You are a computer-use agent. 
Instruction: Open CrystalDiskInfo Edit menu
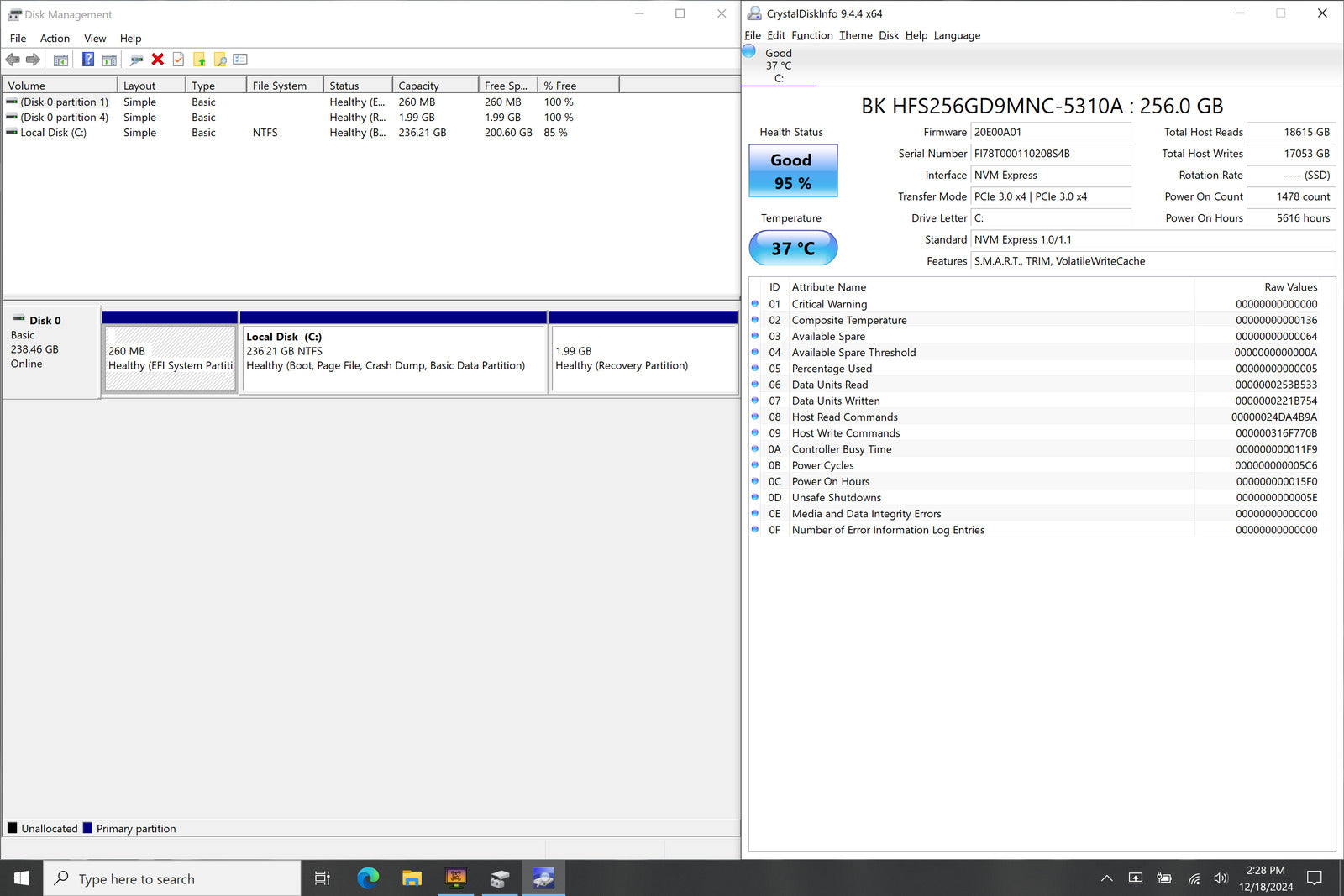tap(776, 35)
